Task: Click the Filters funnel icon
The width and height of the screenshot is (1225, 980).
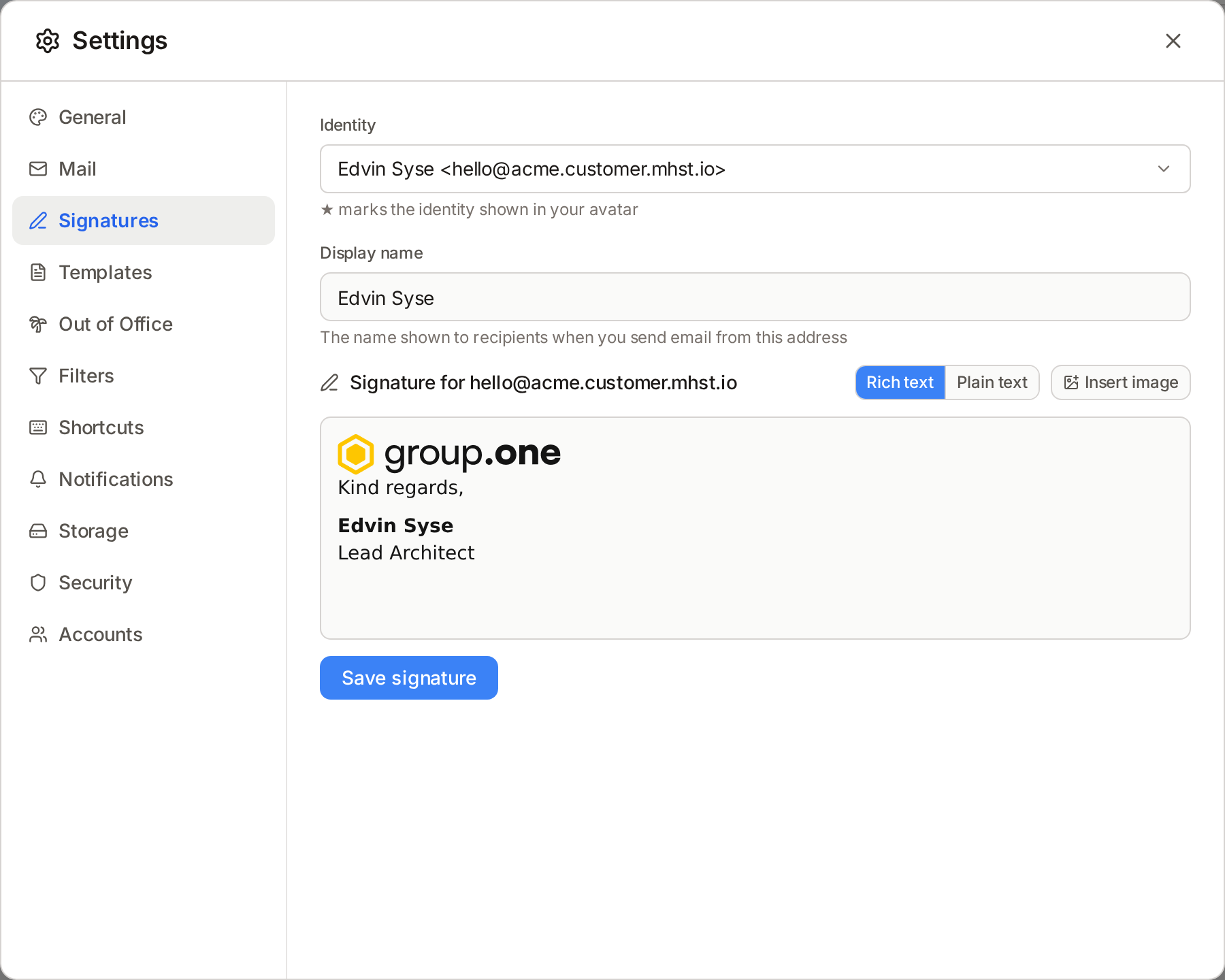Action: click(38, 376)
